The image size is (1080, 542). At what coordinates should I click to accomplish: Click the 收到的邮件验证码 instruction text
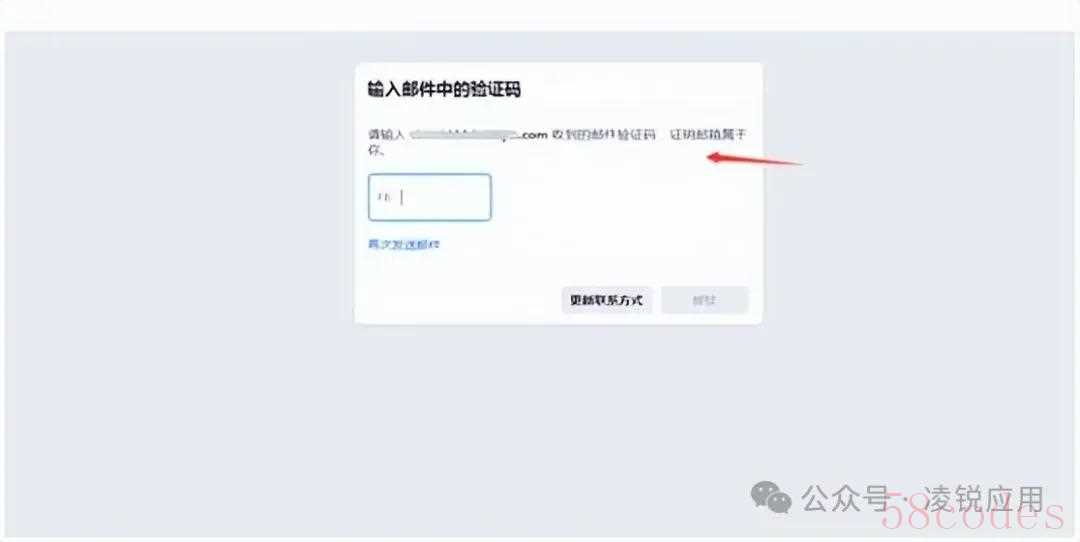tap(604, 136)
